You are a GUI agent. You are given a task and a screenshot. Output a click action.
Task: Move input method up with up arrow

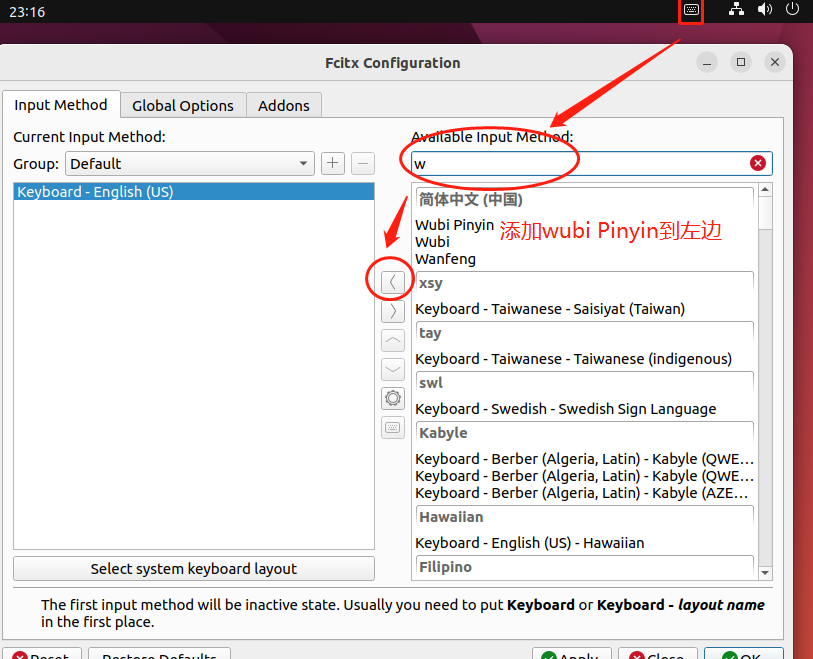pyautogui.click(x=393, y=341)
